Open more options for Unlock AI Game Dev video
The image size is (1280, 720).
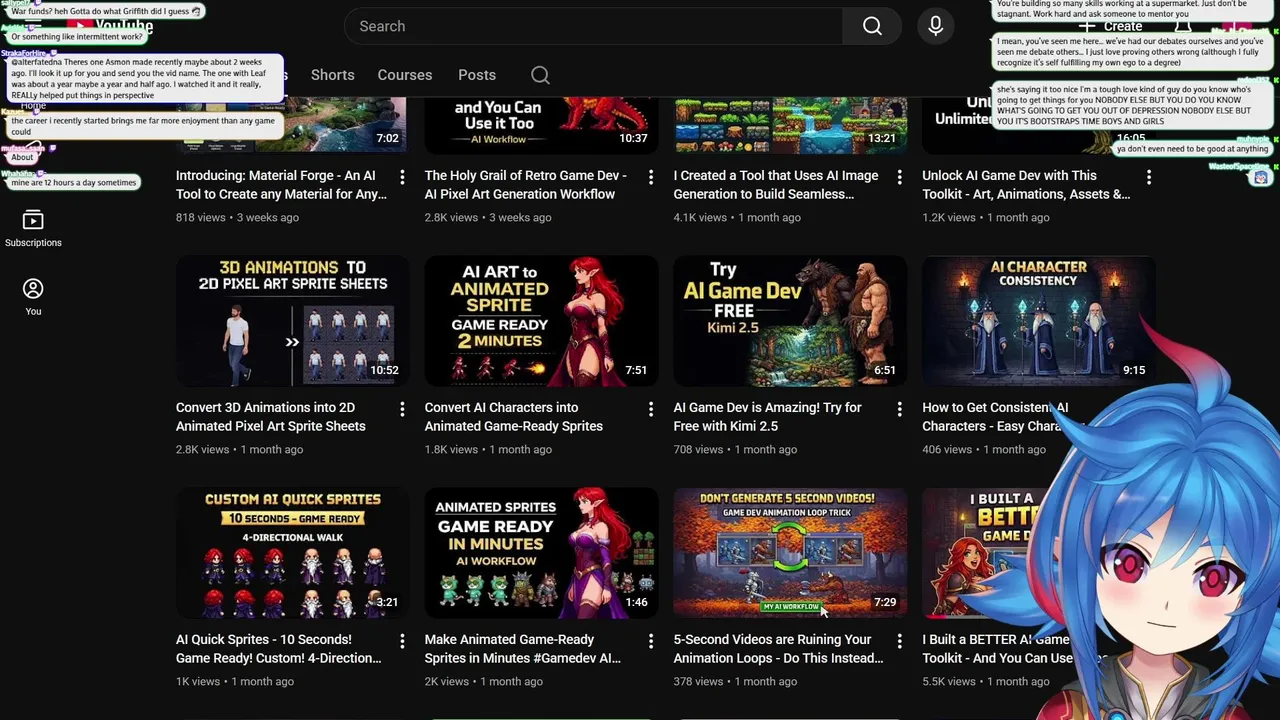click(1148, 177)
